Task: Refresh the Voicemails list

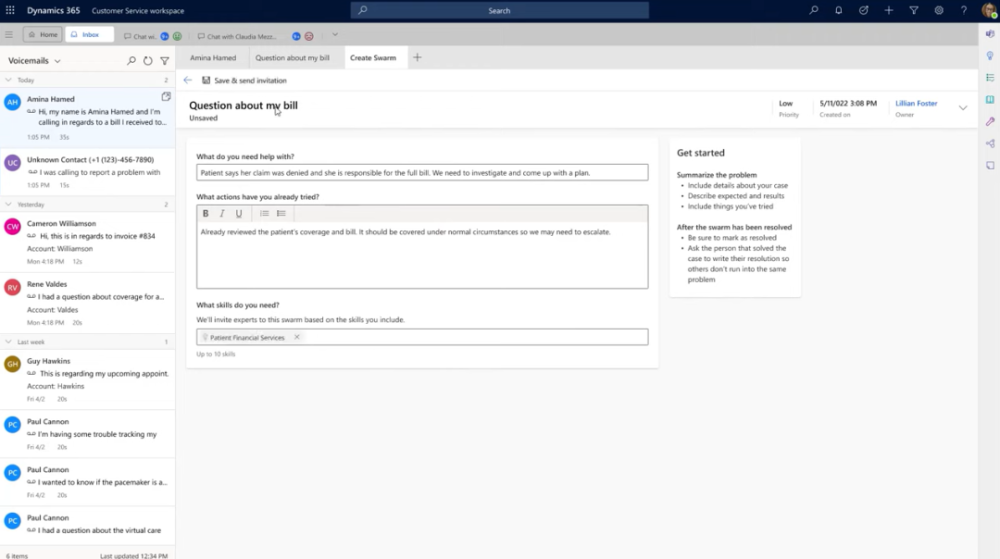Action: [x=148, y=61]
